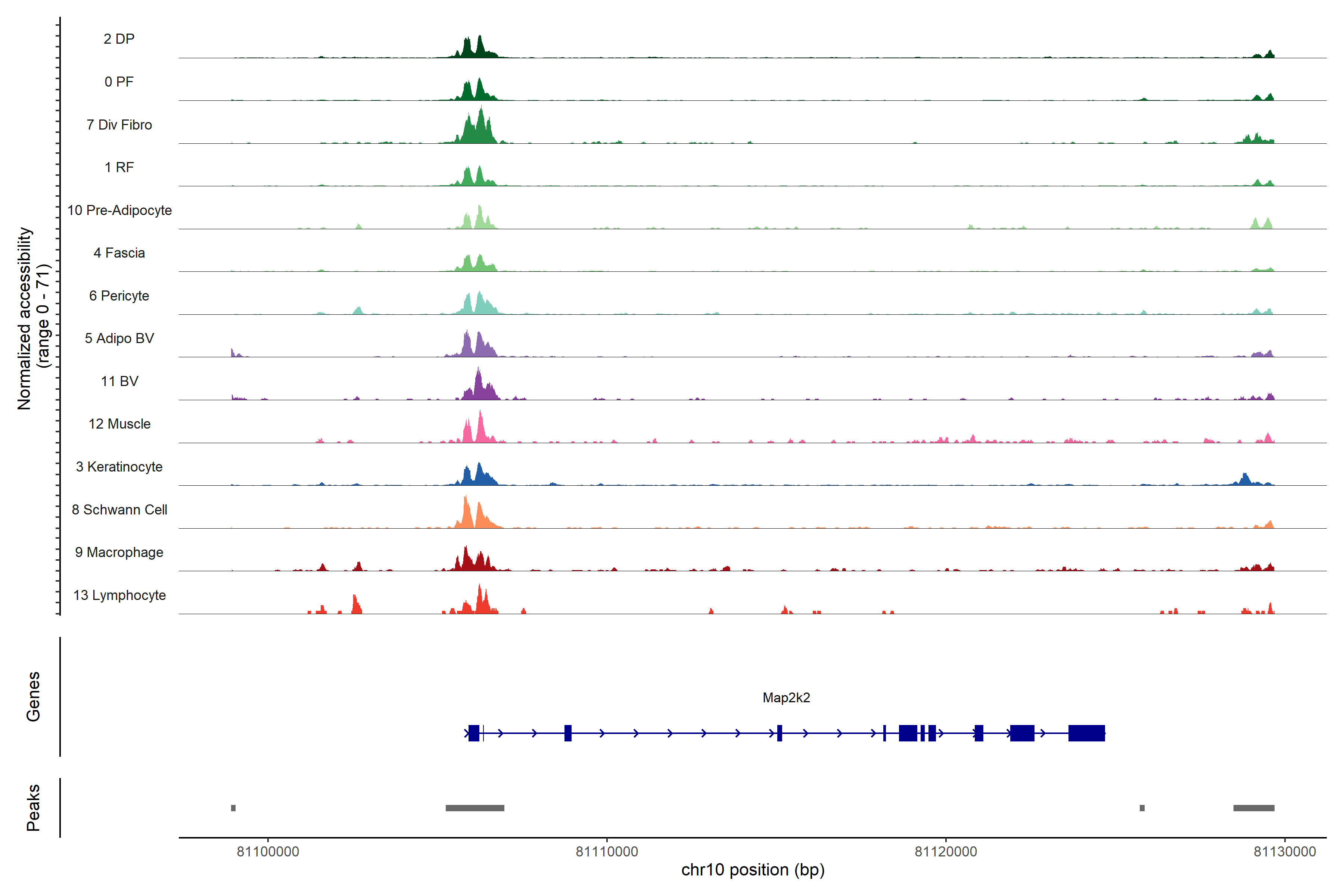Click the 9 Macrophage track label

[x=119, y=553]
